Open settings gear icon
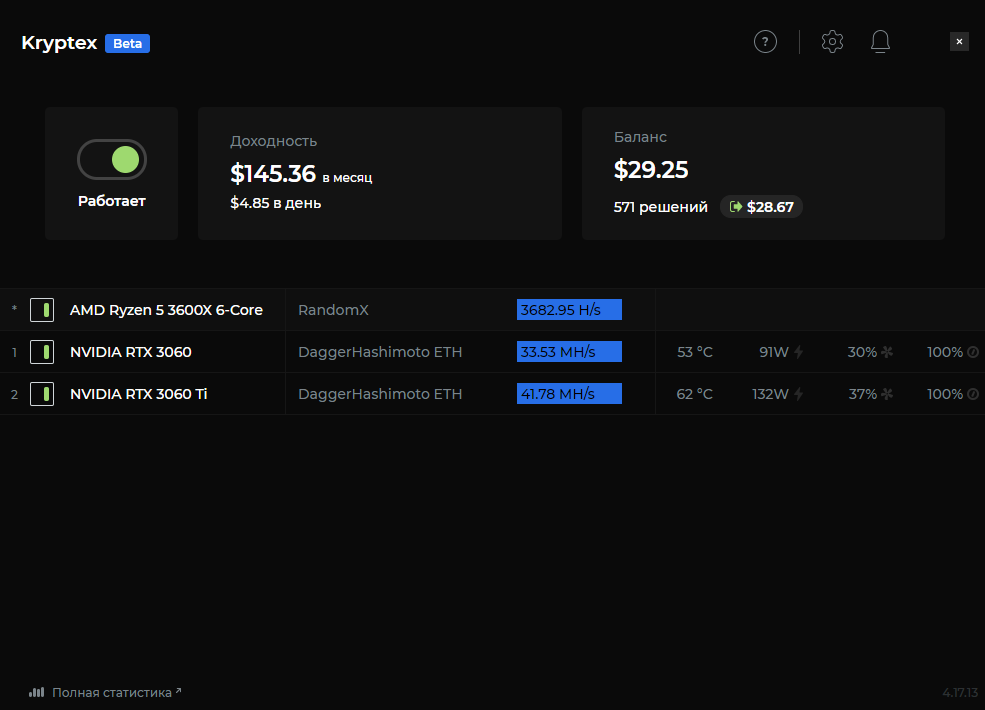The height and width of the screenshot is (710, 985). tap(832, 42)
